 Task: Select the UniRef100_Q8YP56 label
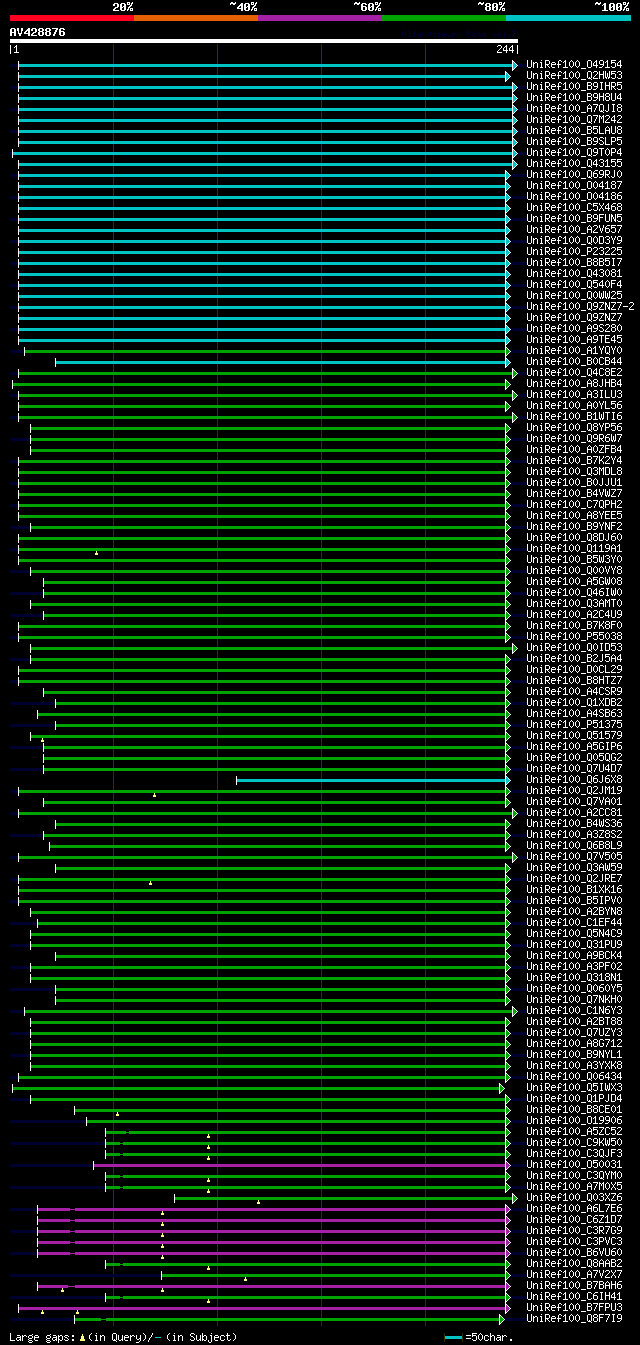pyautogui.click(x=574, y=428)
